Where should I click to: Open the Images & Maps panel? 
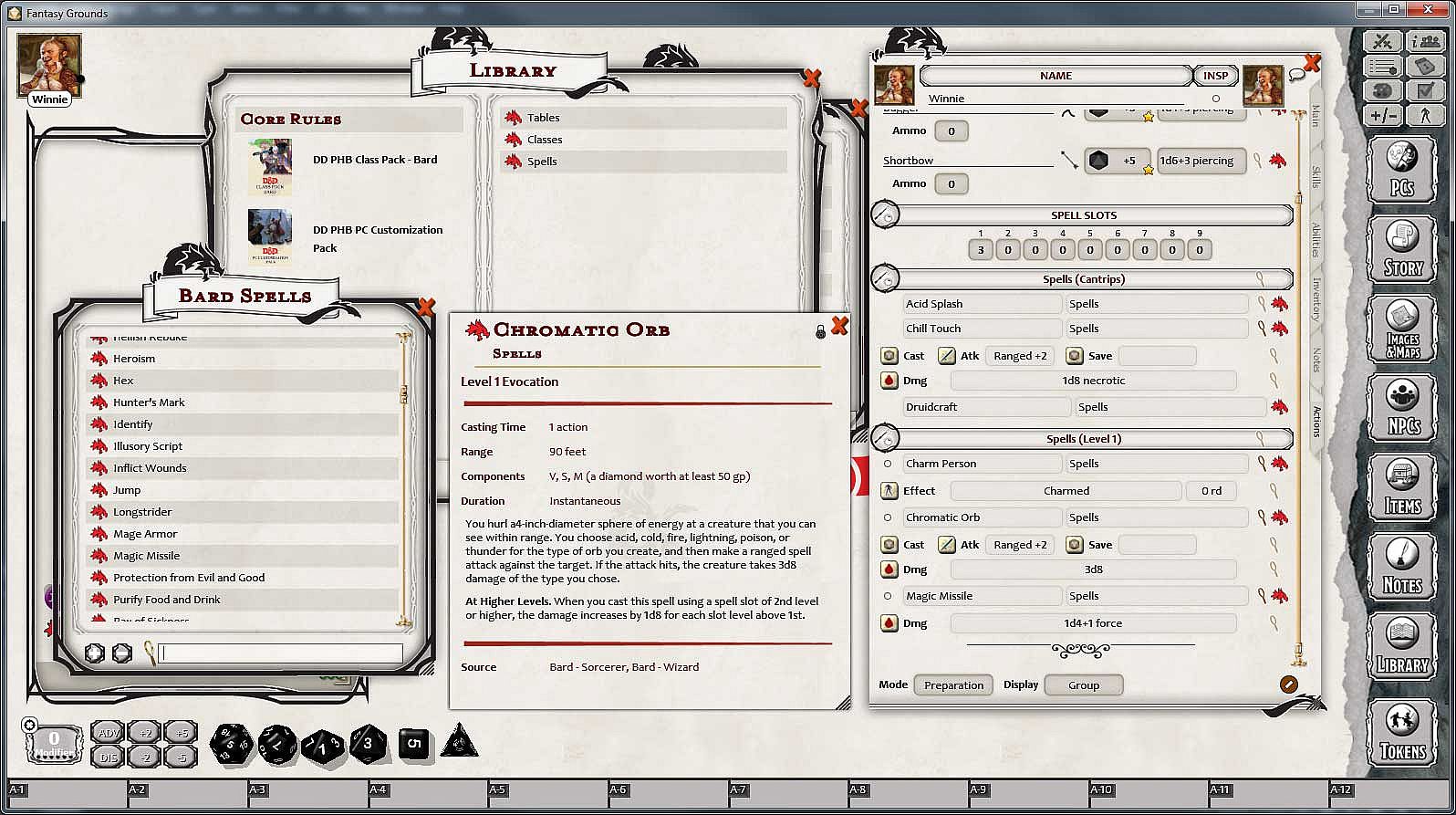coord(1402,328)
